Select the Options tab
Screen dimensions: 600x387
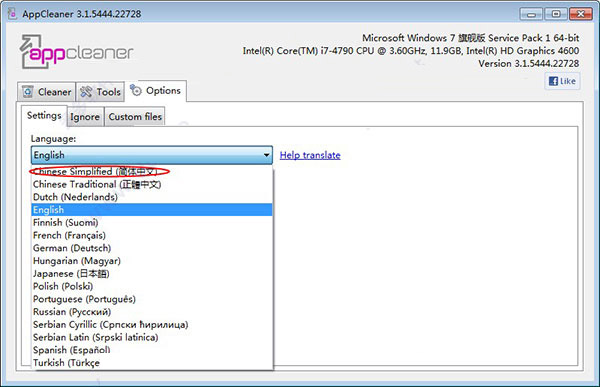(x=156, y=91)
